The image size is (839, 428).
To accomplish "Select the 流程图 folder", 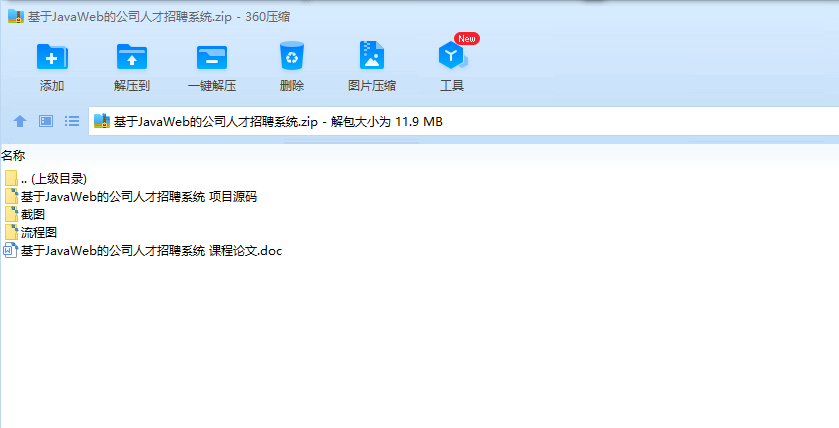I will point(31,233).
